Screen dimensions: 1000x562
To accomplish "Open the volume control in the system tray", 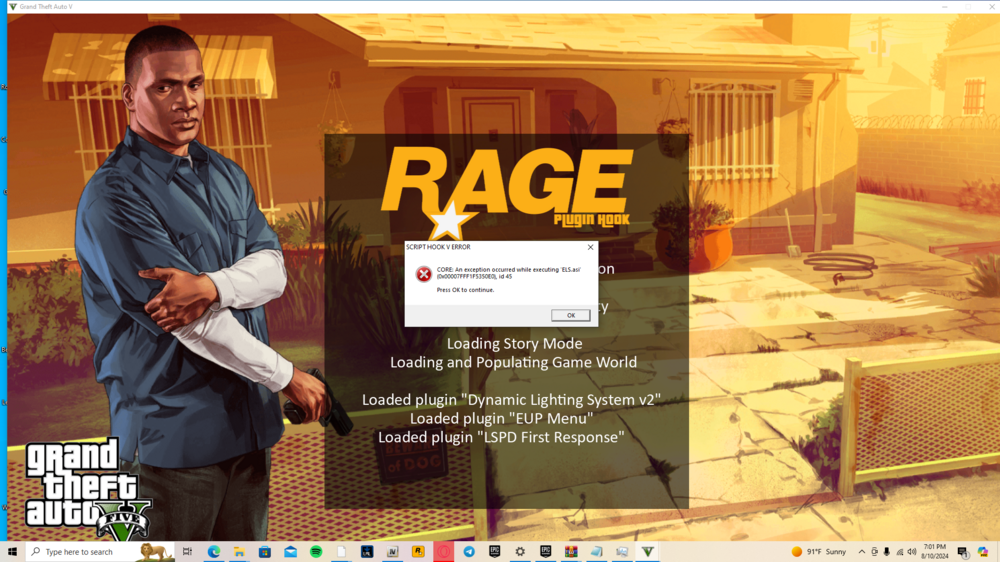I will 912,552.
